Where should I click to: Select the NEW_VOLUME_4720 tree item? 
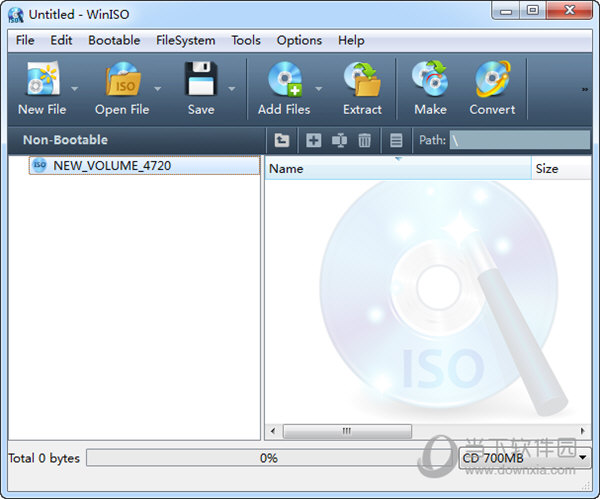pos(144,165)
